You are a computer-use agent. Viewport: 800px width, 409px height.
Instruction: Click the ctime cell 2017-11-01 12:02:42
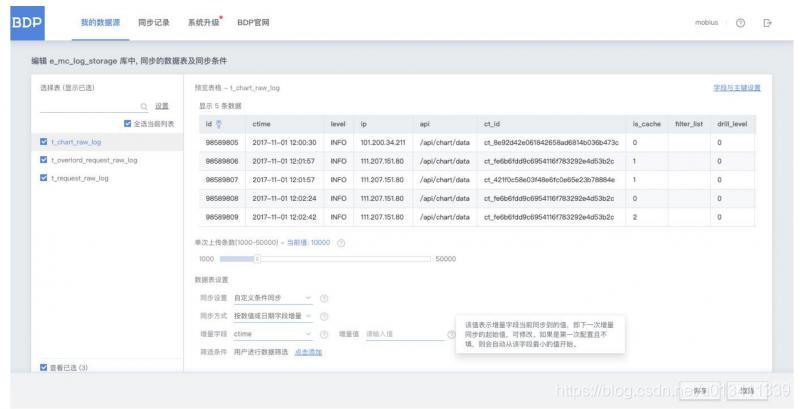point(284,217)
